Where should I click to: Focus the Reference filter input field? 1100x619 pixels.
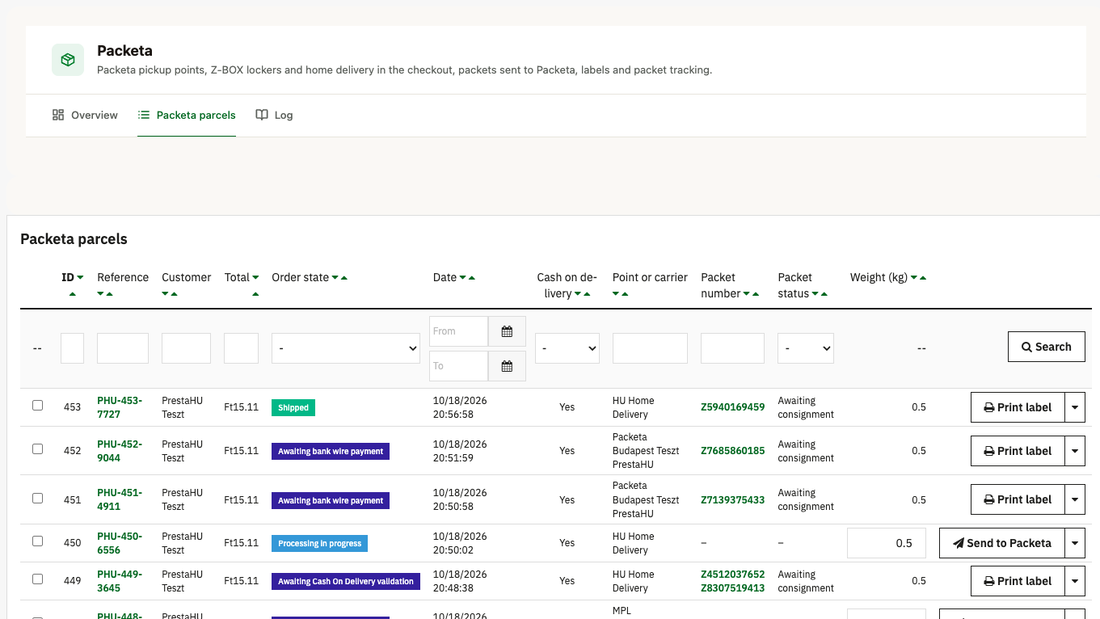pos(123,348)
